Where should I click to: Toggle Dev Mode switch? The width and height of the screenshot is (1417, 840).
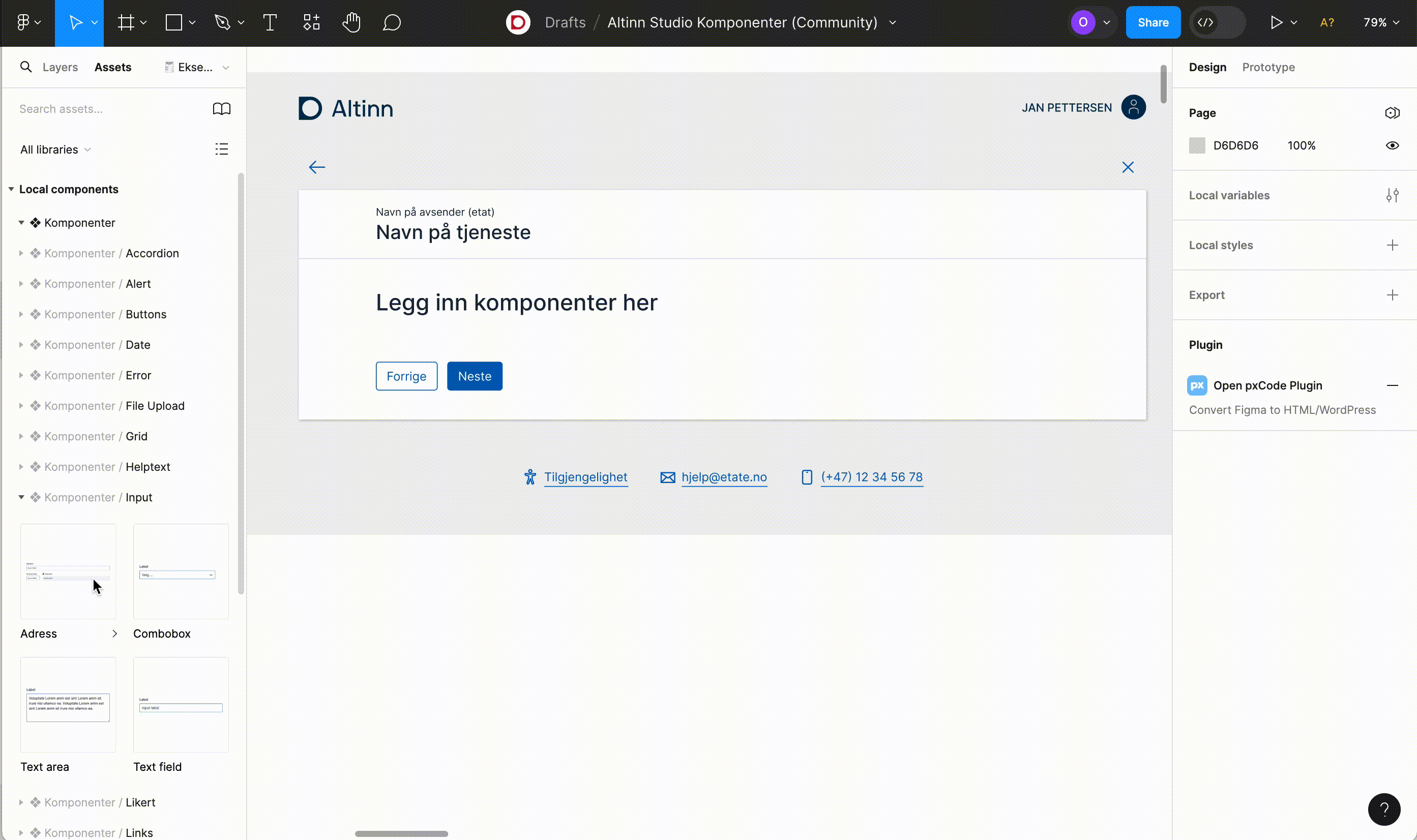[x=1217, y=23]
